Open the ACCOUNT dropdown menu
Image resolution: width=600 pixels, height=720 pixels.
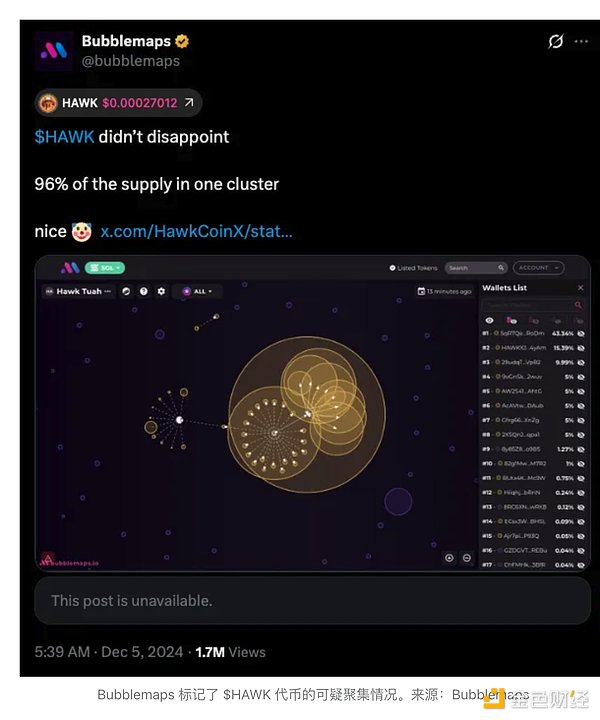tap(538, 268)
